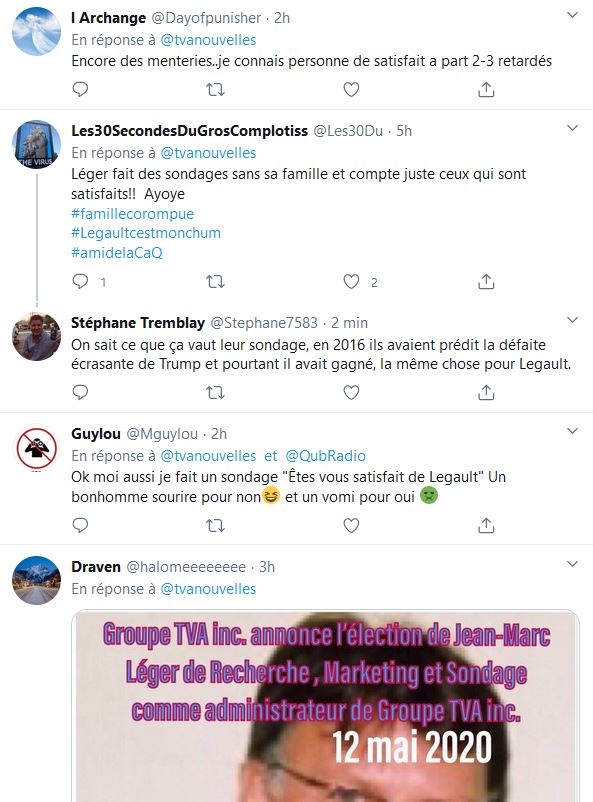The height and width of the screenshot is (802, 593).
Task: Share Les30SecondesDuGrosComplotiss tweet via share icon
Action: coord(486,281)
